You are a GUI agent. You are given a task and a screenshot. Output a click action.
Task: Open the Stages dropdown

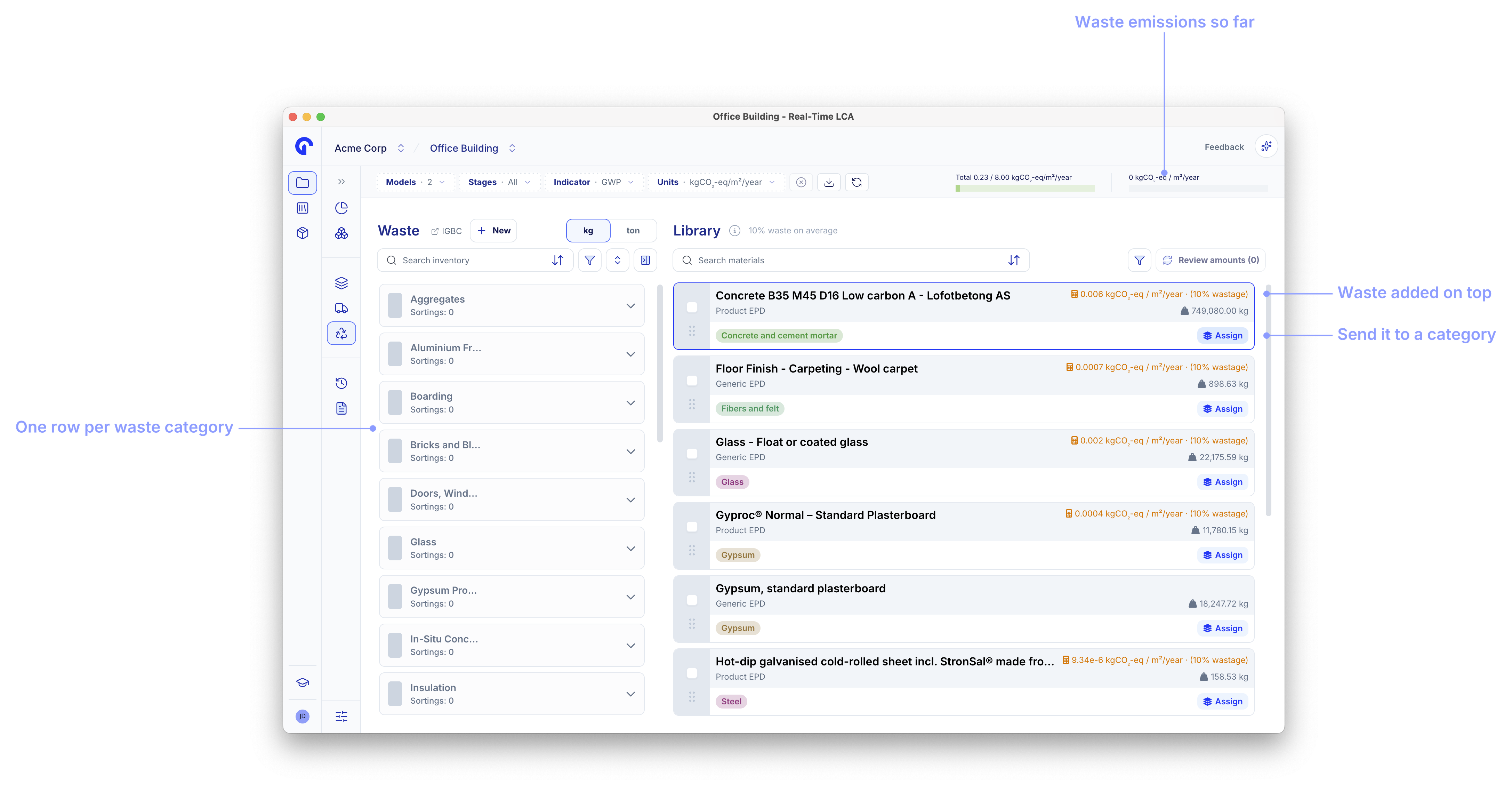click(499, 182)
